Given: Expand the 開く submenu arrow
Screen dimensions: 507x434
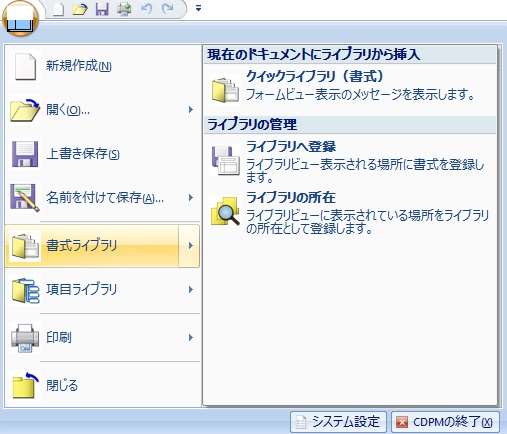Looking at the screenshot, I should pyautogui.click(x=191, y=110).
